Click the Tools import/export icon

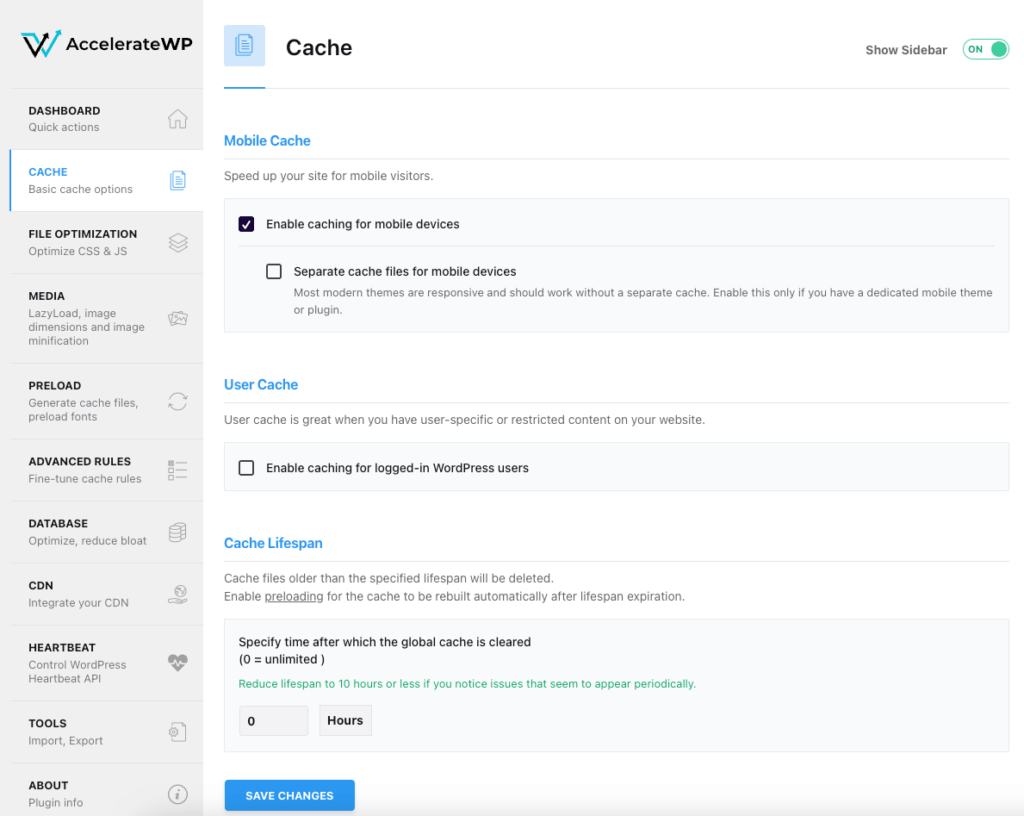click(x=178, y=731)
